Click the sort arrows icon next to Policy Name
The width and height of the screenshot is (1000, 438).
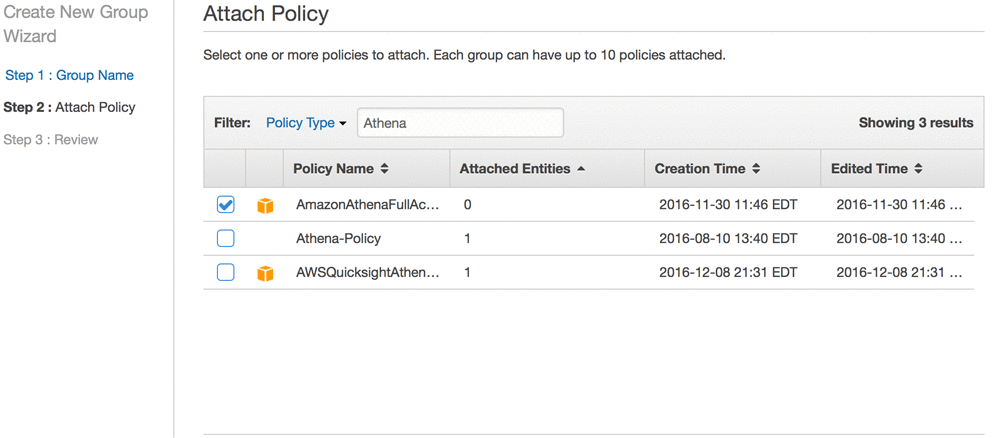385,169
